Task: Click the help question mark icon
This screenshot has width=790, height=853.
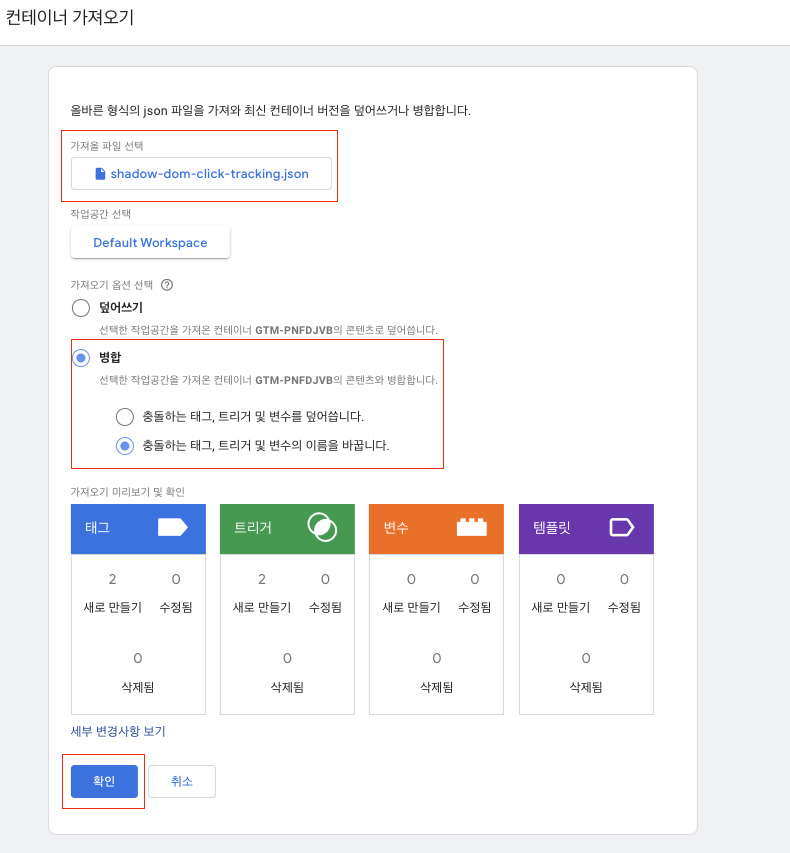Action: pos(167,285)
